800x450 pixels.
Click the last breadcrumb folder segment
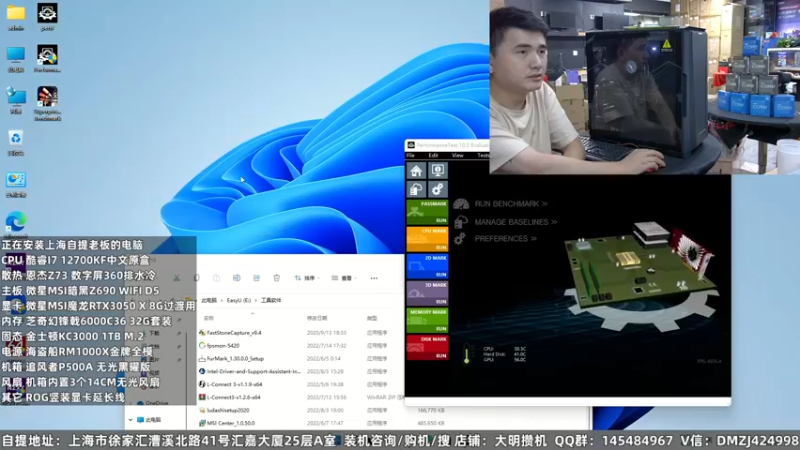271,301
